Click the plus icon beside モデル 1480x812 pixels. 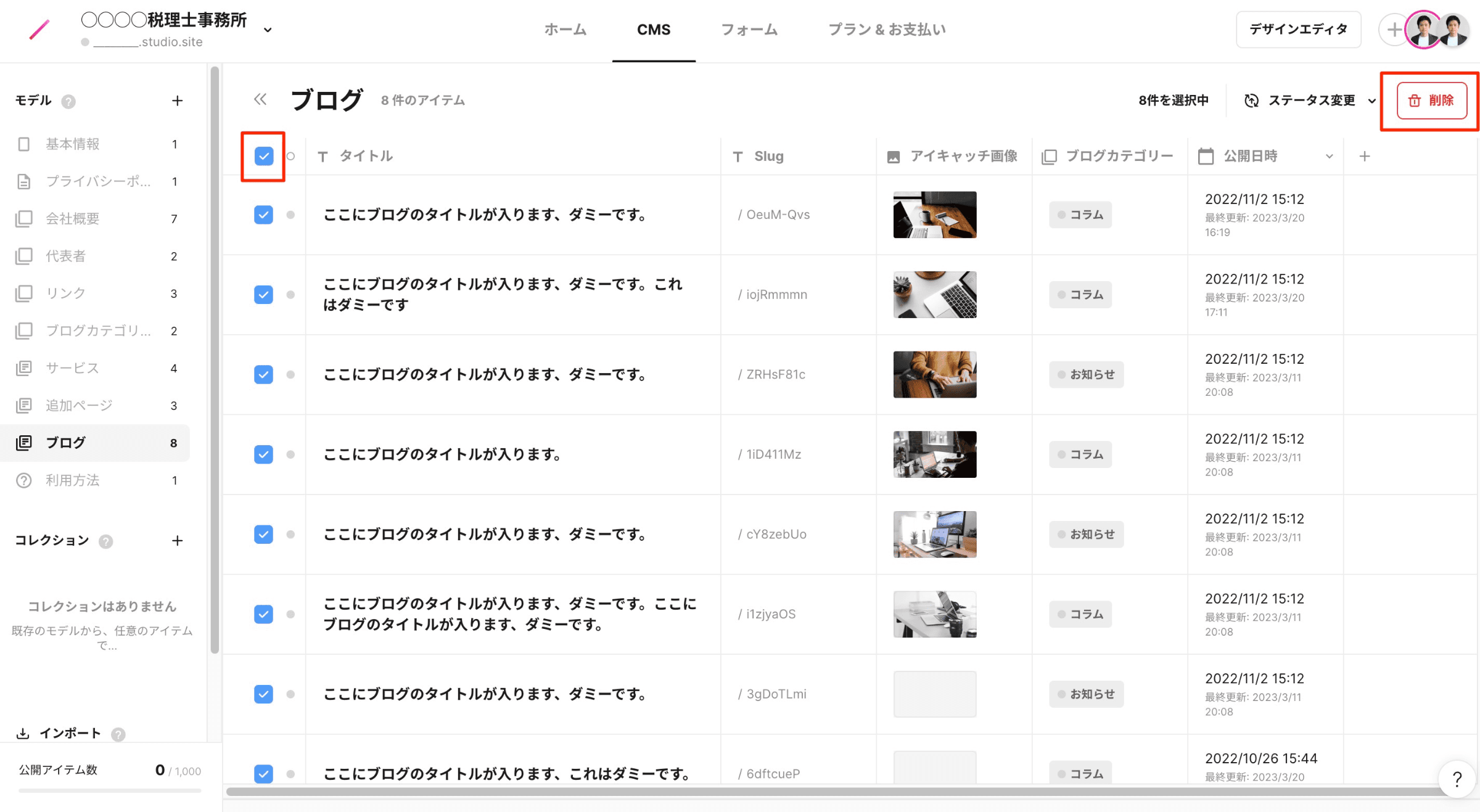(x=177, y=100)
